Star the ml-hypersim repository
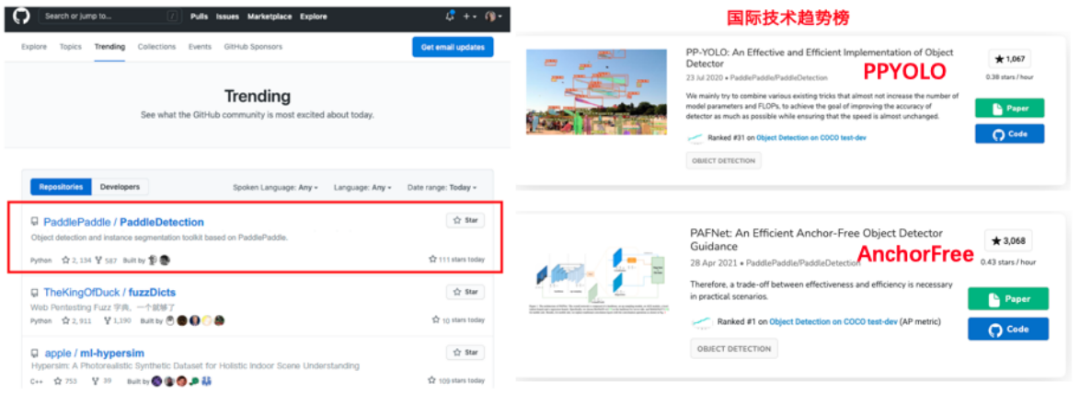Viewport: 1080px width, 406px height. tap(466, 352)
